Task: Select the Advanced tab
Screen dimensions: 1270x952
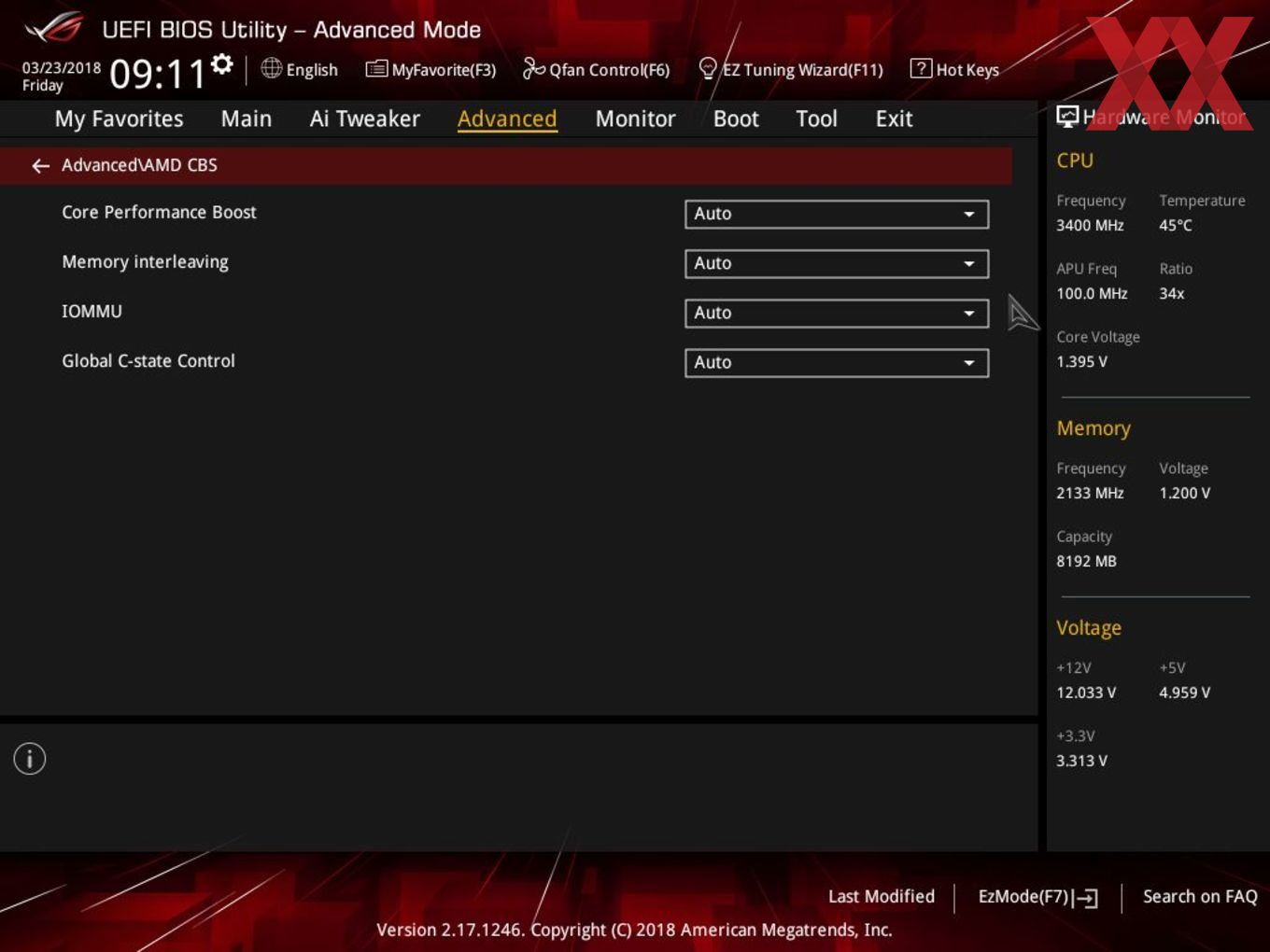Action: 507,119
